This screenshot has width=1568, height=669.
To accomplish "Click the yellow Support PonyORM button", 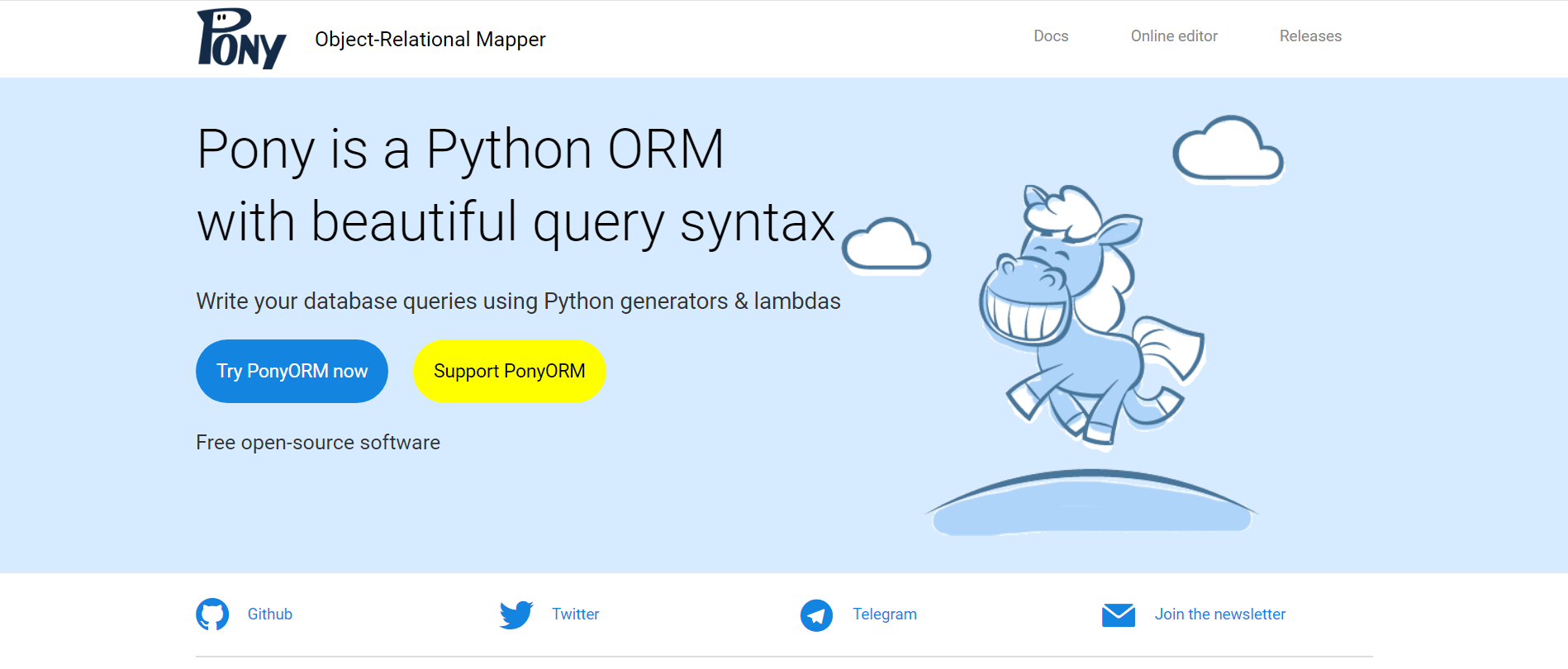I will (509, 372).
